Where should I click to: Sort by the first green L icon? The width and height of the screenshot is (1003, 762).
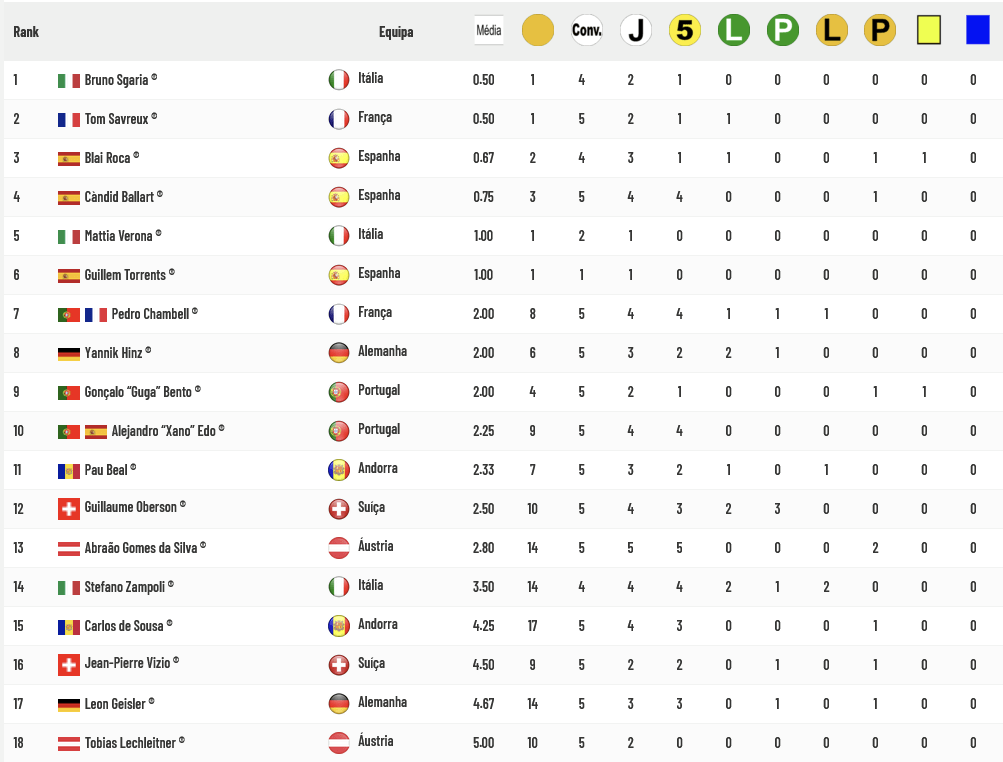pos(734,30)
